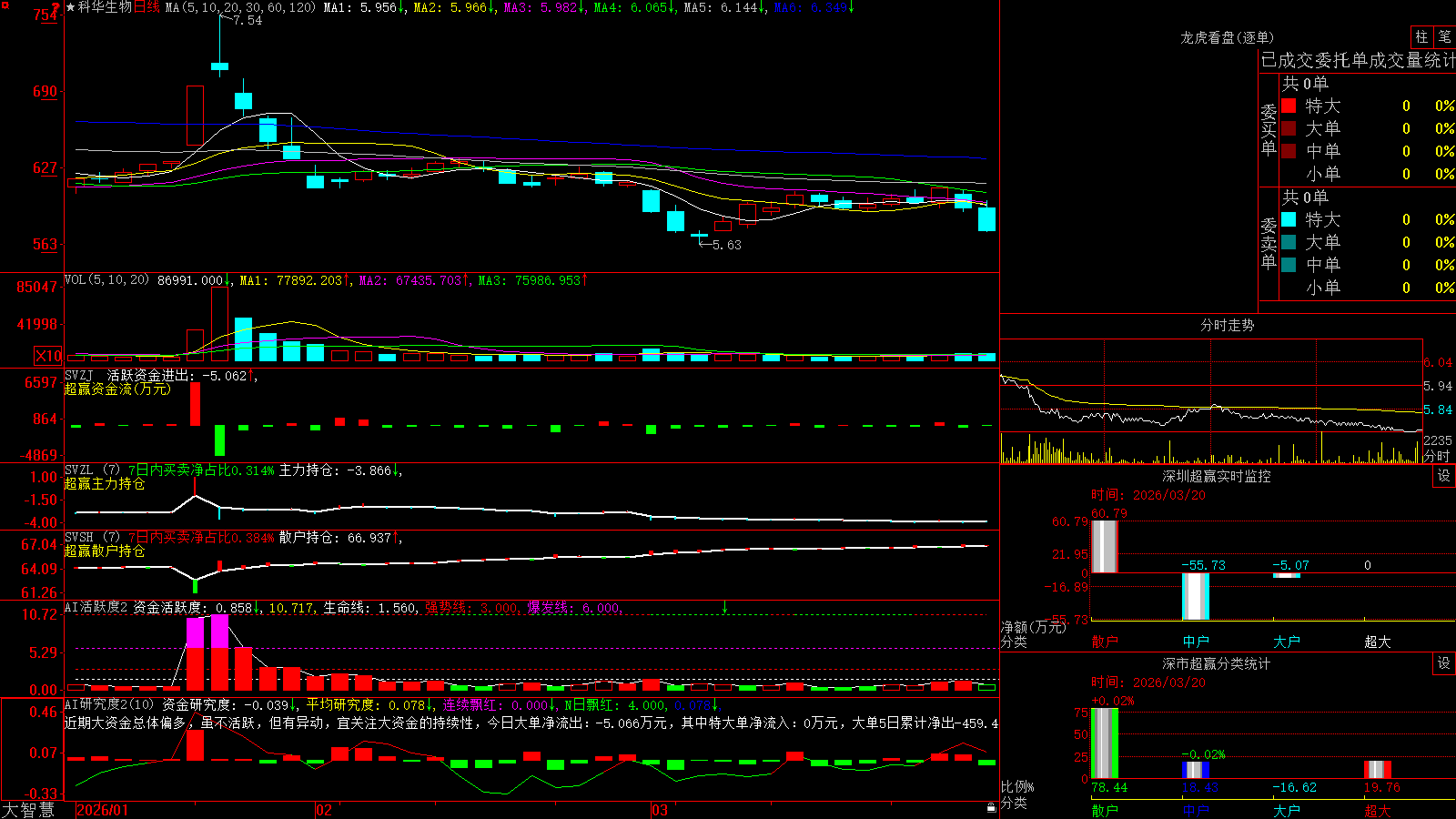
Task: Click the 超赢资金流(万元) label
Action: click(x=117, y=389)
